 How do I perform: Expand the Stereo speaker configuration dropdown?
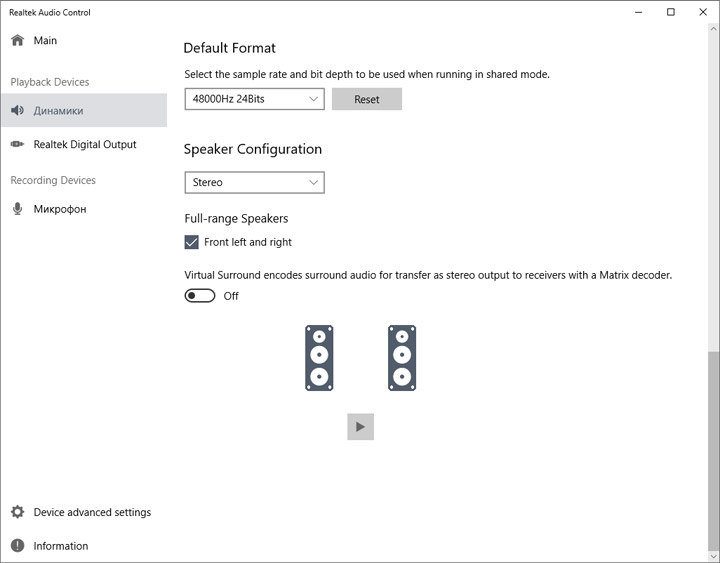coord(255,183)
